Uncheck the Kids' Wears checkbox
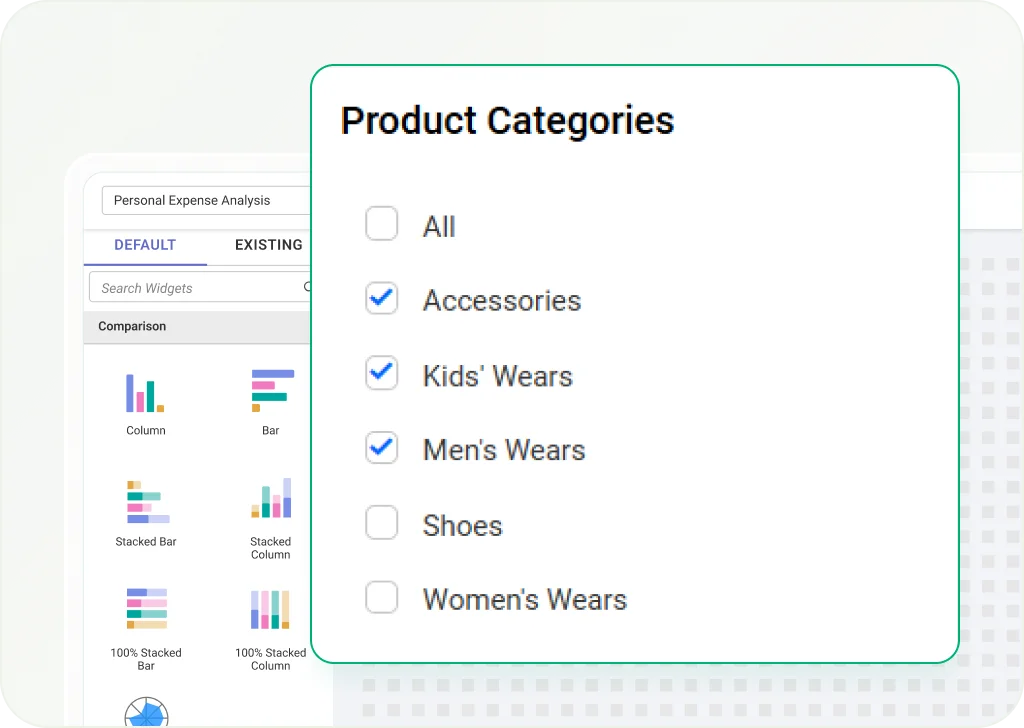The image size is (1024, 728). pyautogui.click(x=381, y=374)
